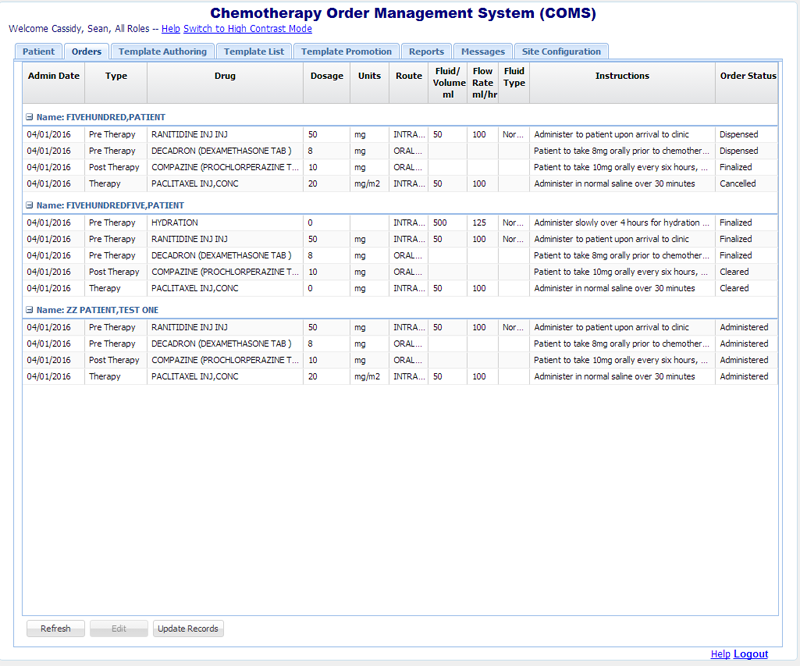Sort by Fluid/Volume ml column header
This screenshot has height=666, width=800.
click(448, 83)
